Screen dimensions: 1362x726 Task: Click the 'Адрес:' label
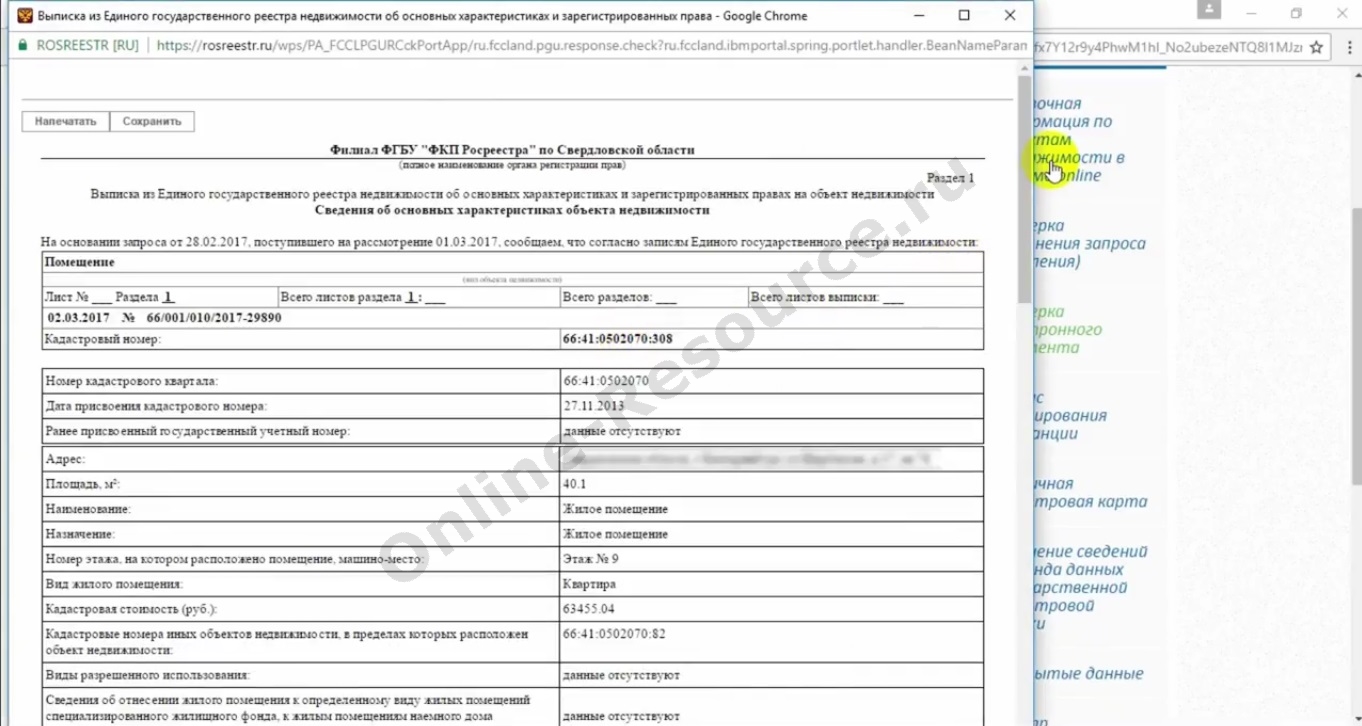tap(65, 459)
